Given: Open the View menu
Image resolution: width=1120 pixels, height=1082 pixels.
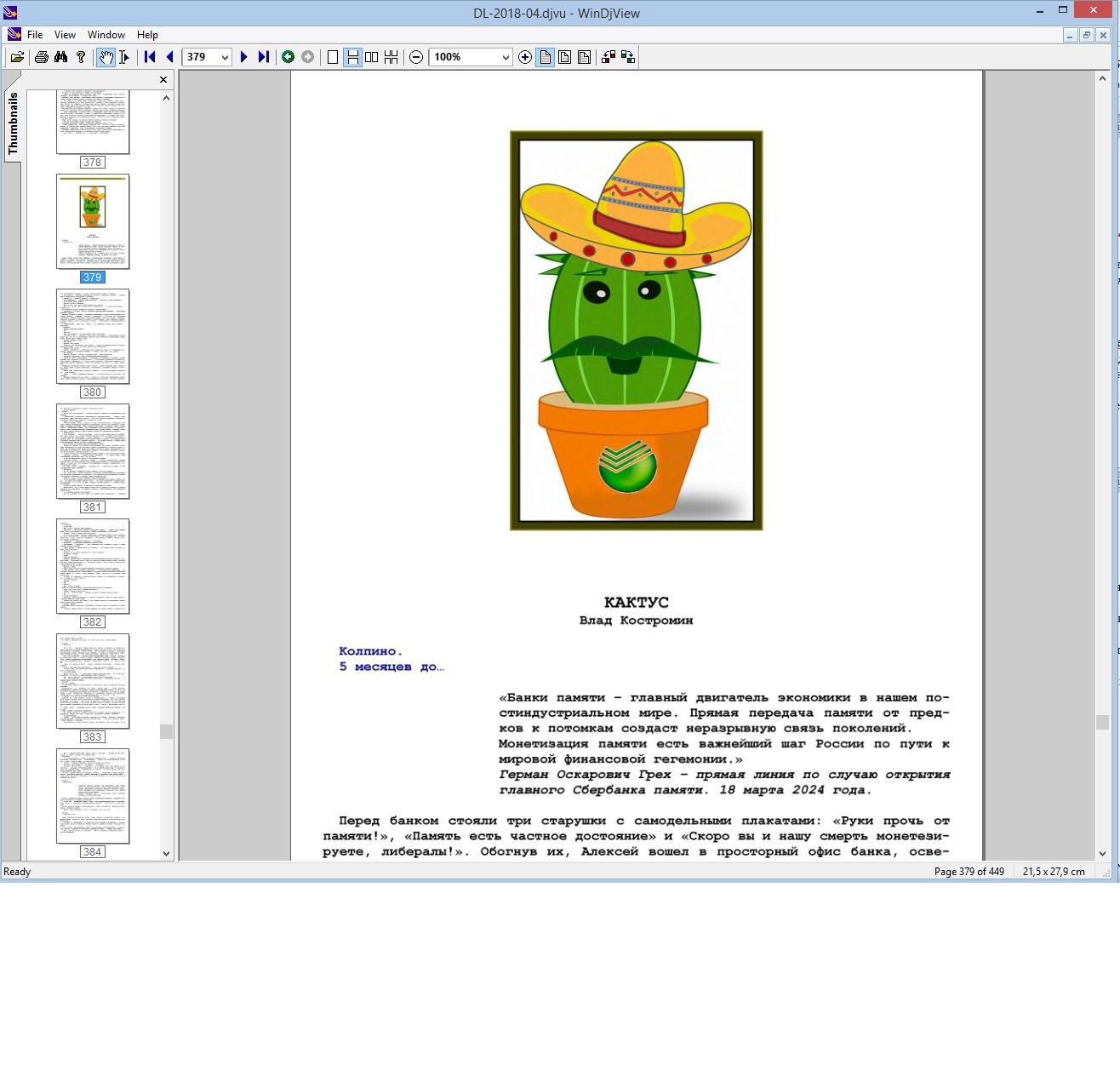Looking at the screenshot, I should pos(65,35).
